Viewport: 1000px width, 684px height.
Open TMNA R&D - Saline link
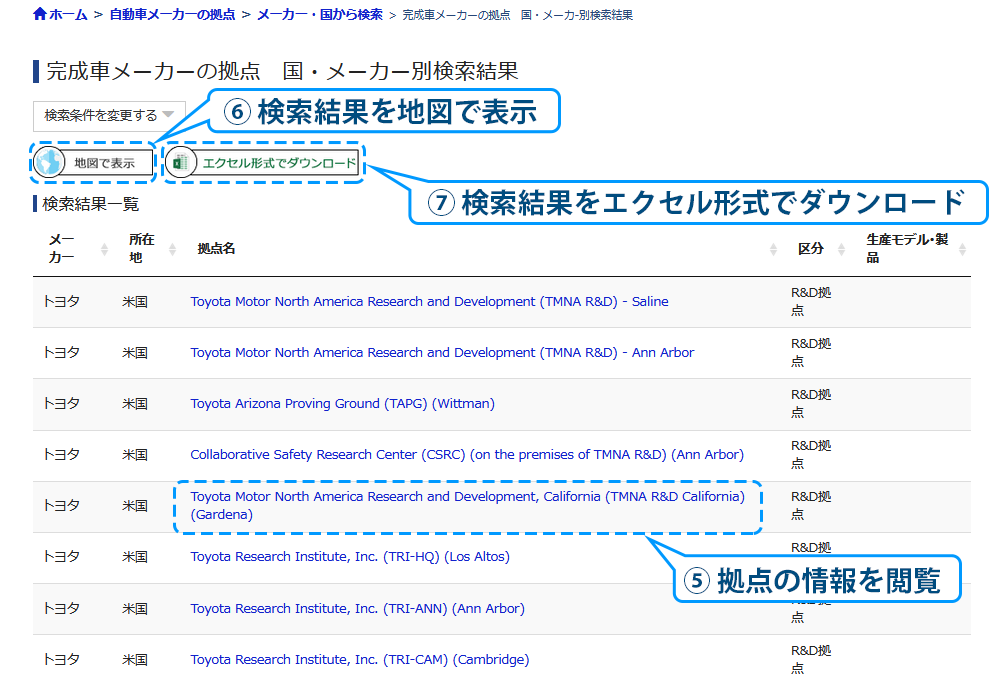[x=429, y=302]
